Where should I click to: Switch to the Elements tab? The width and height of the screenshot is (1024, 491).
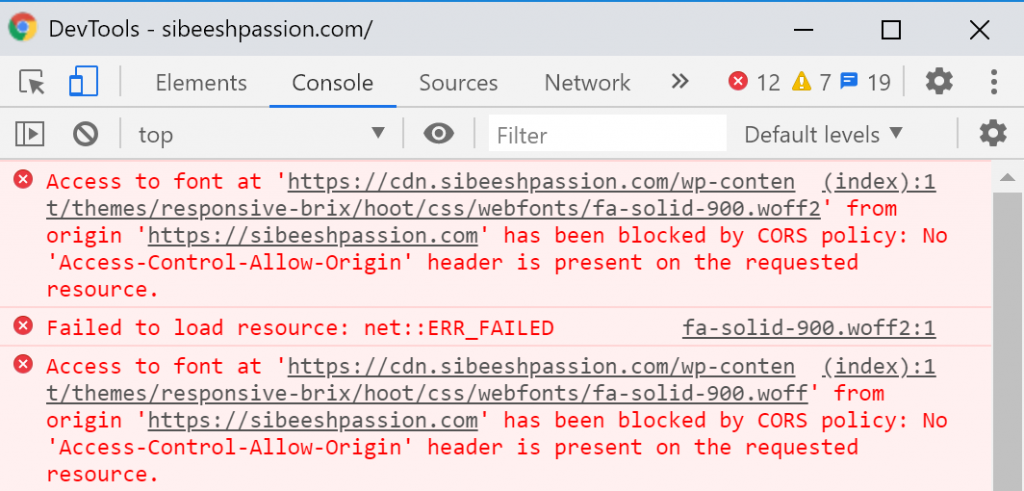click(x=201, y=83)
